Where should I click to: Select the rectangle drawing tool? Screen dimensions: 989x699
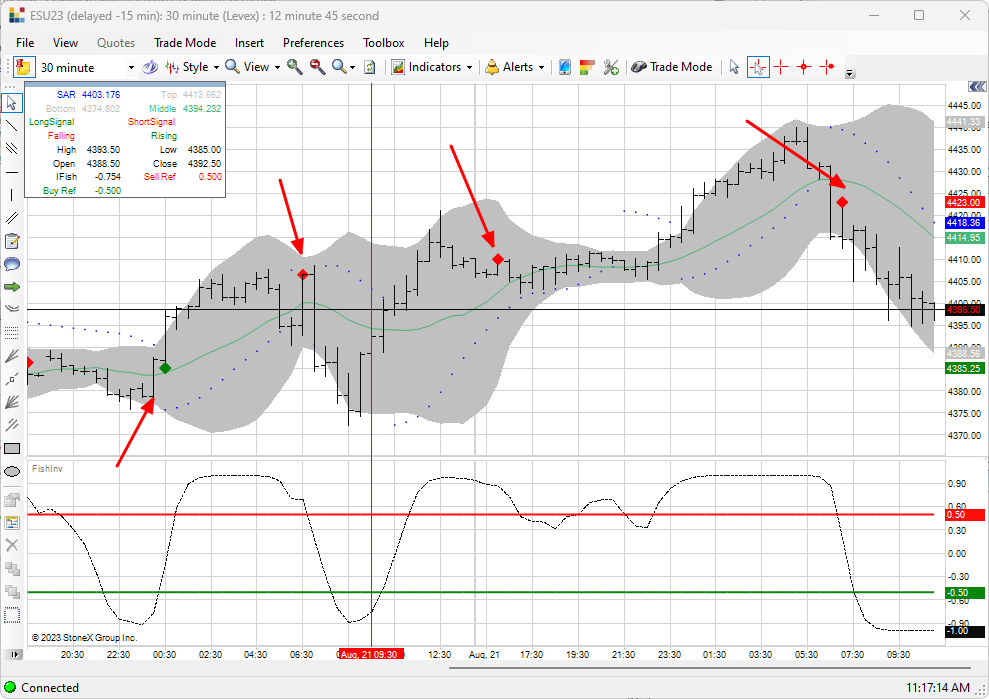[12, 448]
